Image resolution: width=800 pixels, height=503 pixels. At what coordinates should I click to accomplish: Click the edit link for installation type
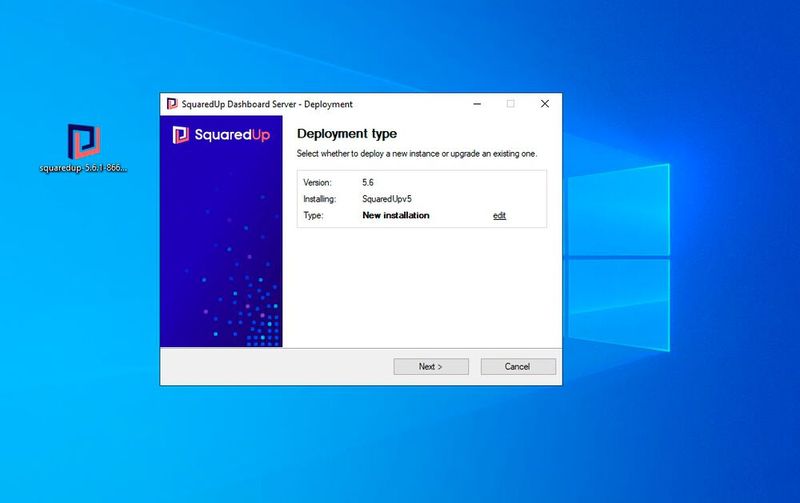(499, 215)
